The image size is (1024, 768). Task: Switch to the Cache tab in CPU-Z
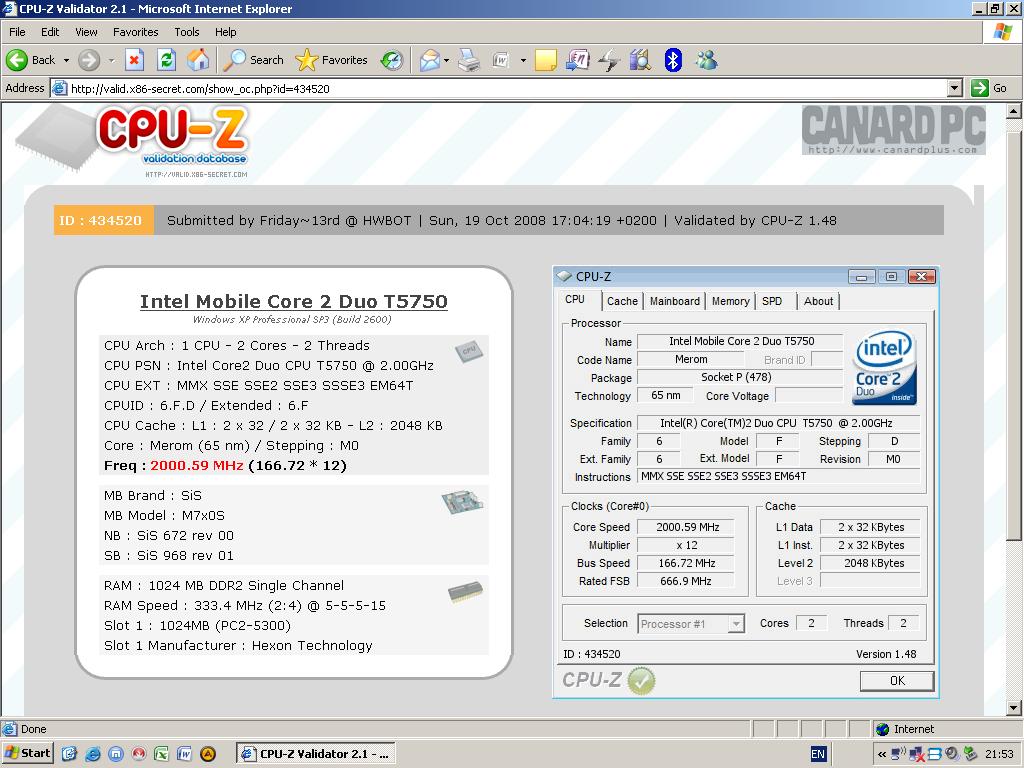pyautogui.click(x=622, y=301)
